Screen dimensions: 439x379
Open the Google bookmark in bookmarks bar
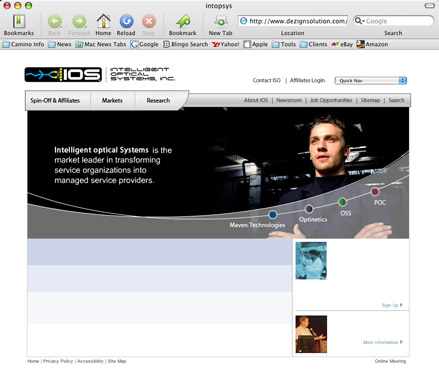click(144, 44)
